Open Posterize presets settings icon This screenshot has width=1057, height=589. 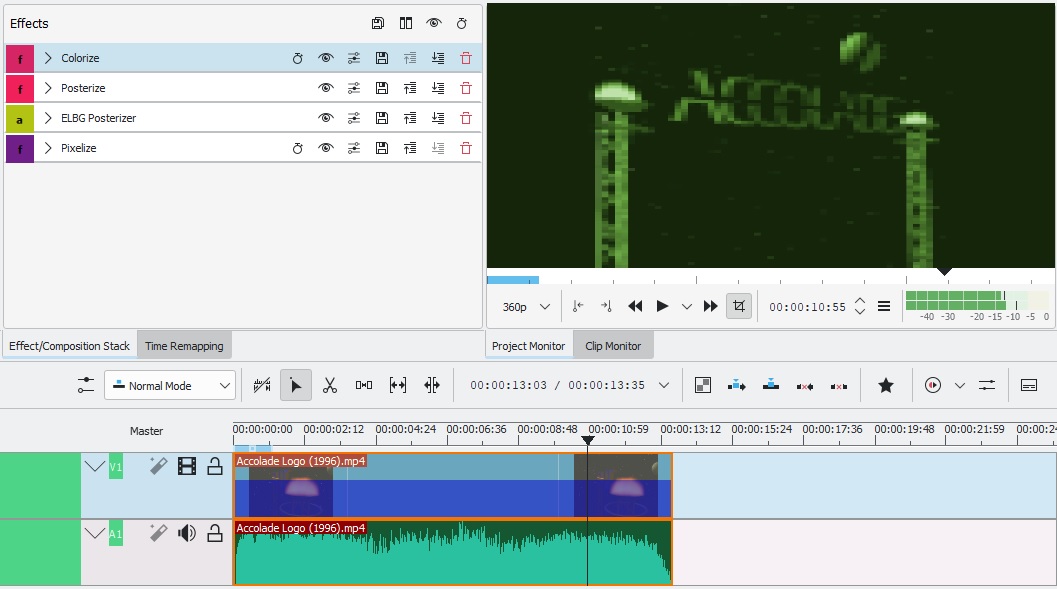(354, 88)
